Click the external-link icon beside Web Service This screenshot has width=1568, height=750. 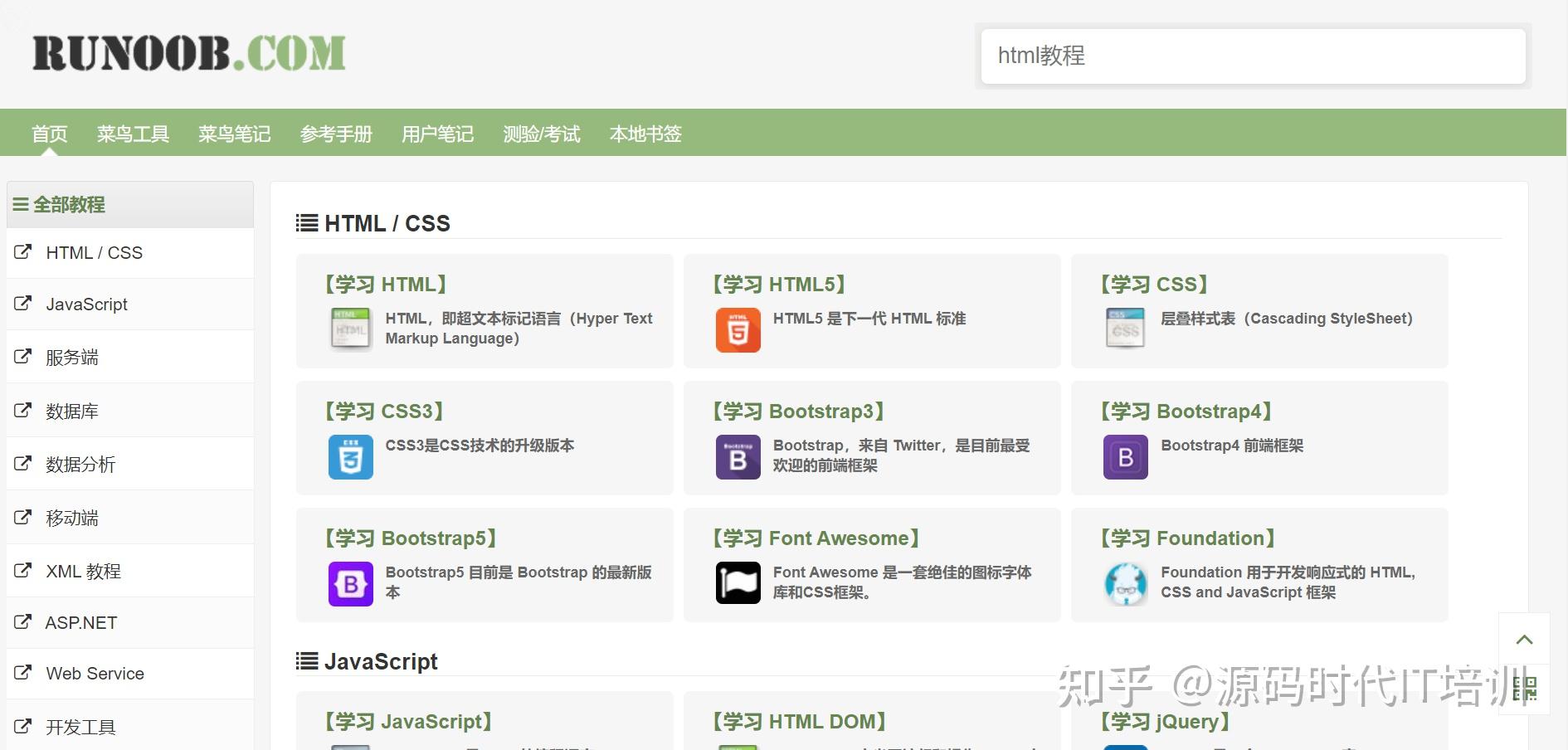coord(23,672)
